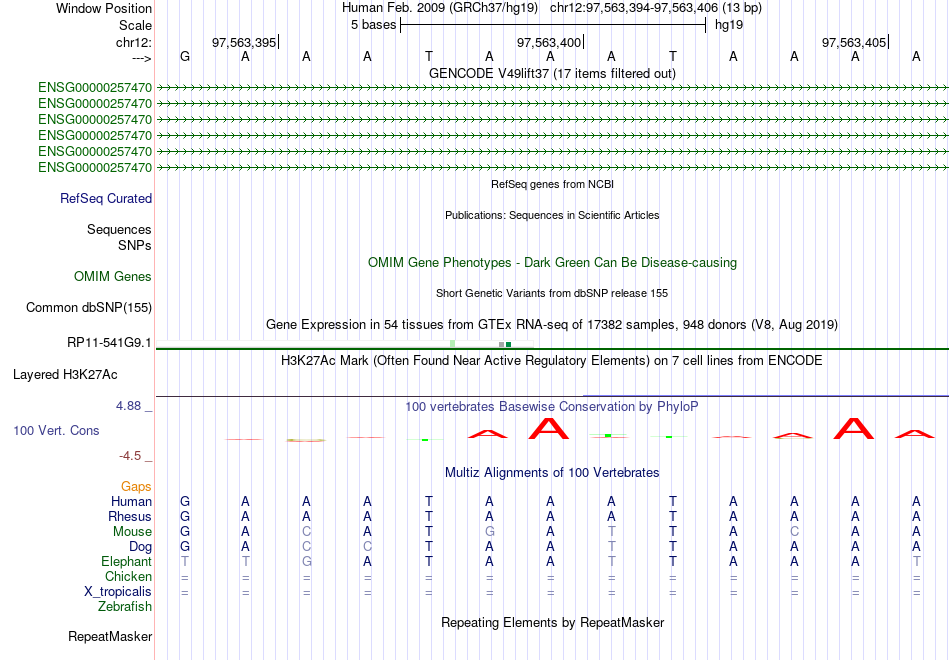The image size is (950, 660).
Task: Click the RefSeq genes from NCBI title
Action: click(552, 184)
